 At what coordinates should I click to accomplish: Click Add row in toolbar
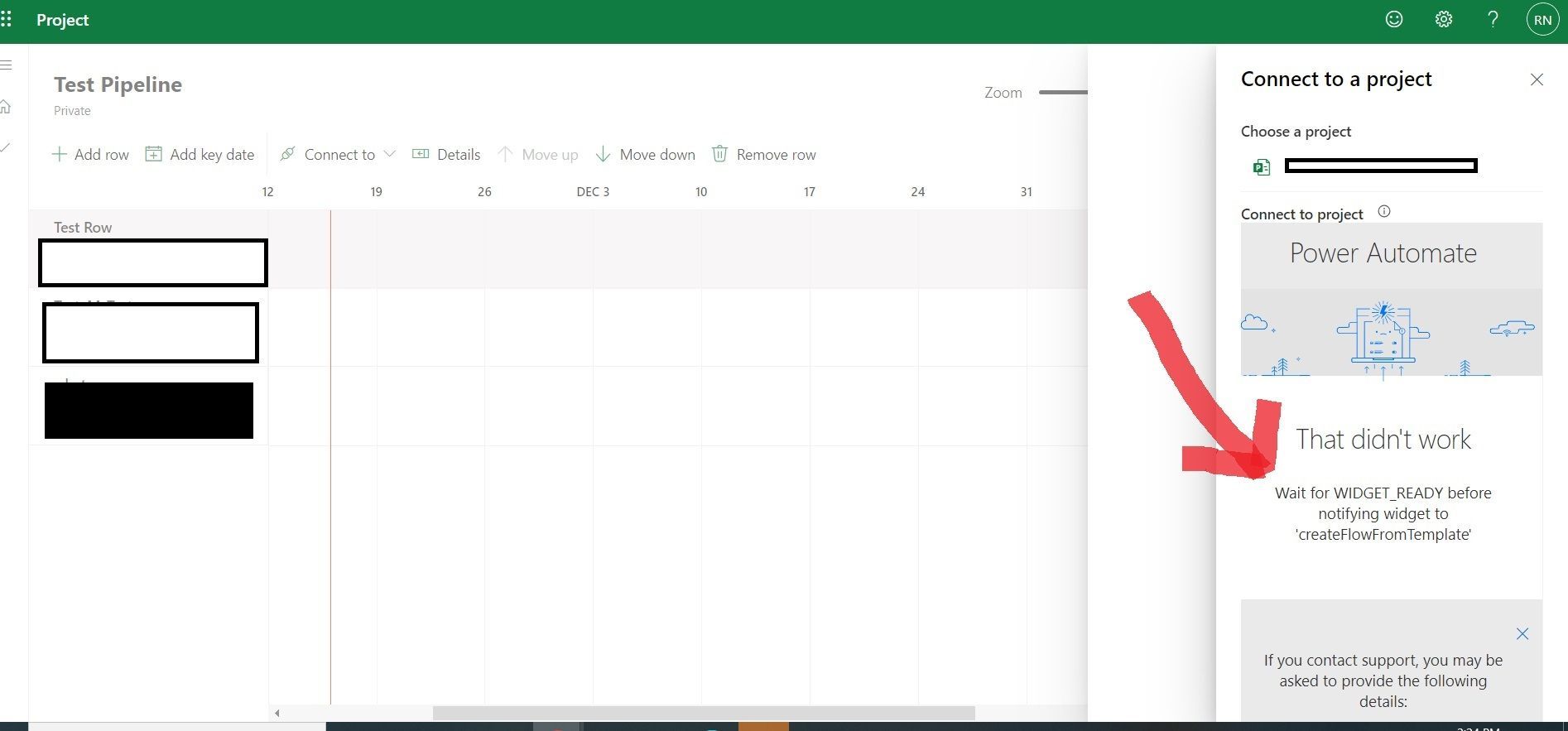[x=90, y=154]
